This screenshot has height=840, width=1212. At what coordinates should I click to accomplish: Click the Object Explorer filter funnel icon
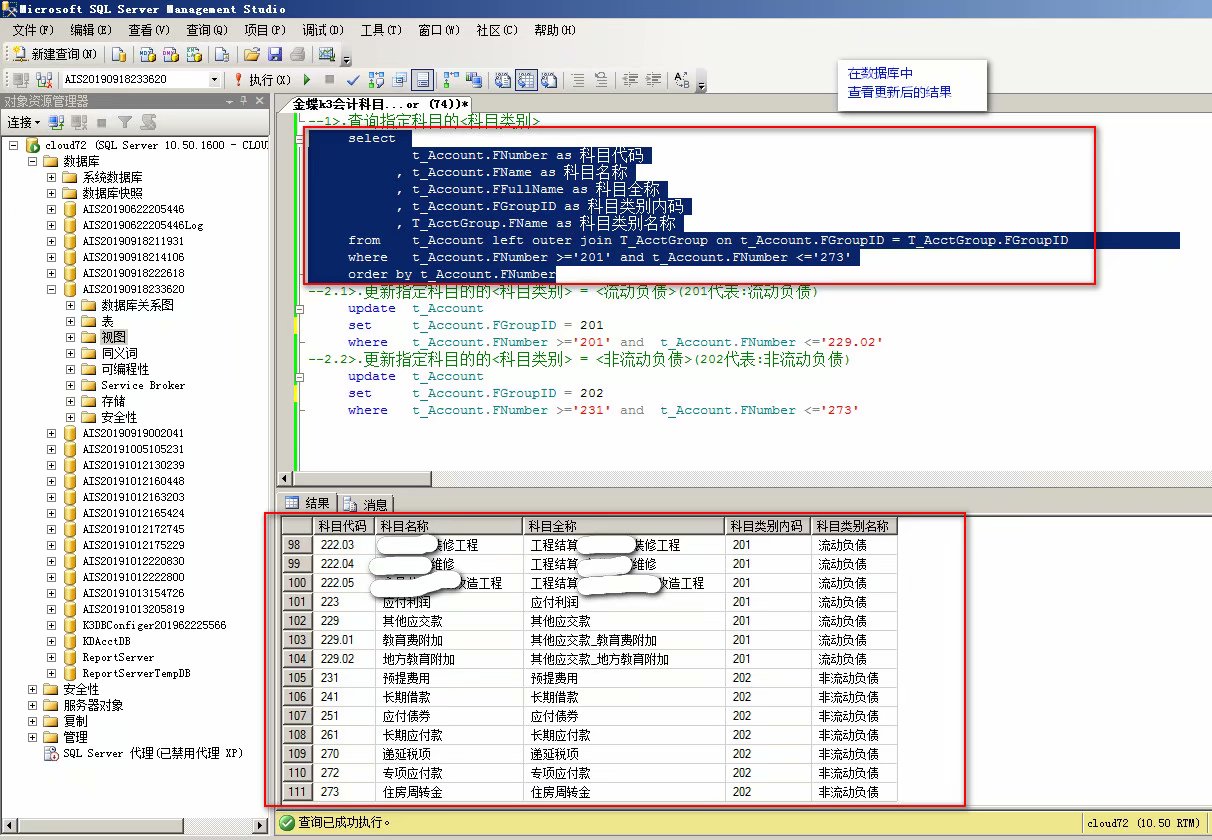tap(125, 122)
